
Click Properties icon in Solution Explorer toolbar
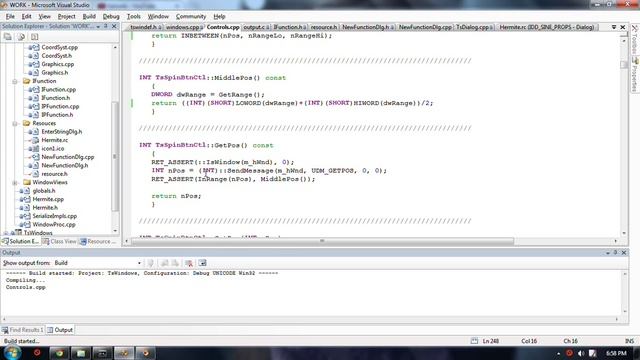[8, 37]
